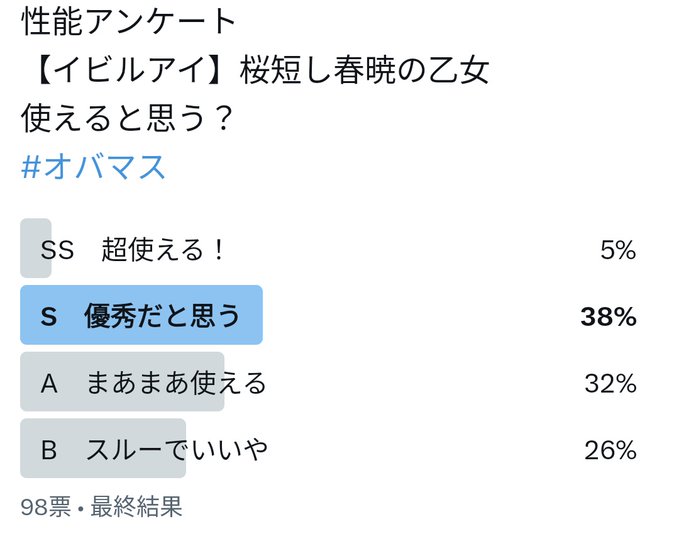Click the short gray SS result bar
The height and width of the screenshot is (536, 679).
(x=36, y=248)
